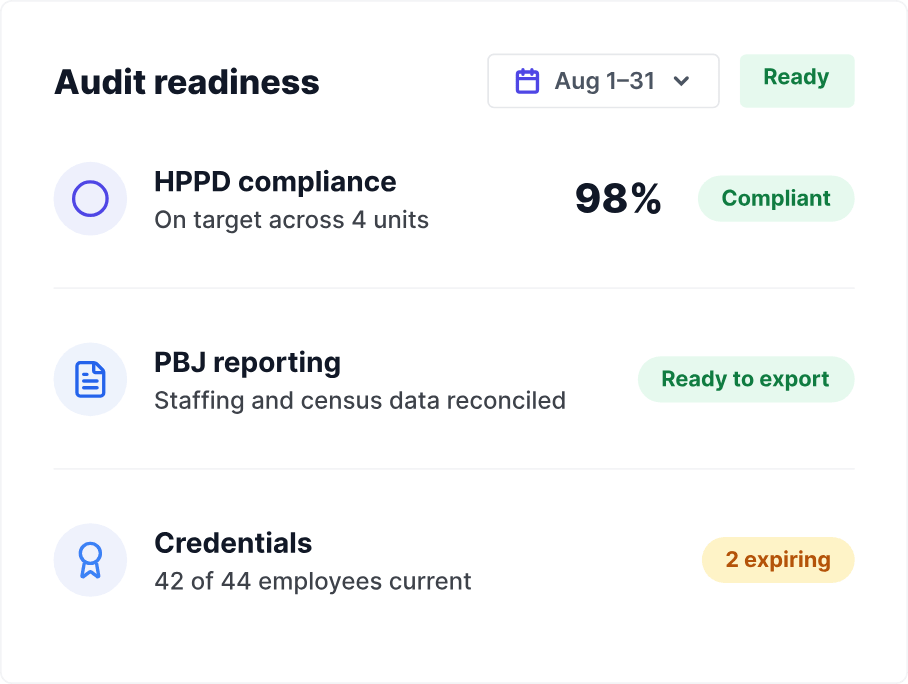
Task: Click the Ready to export pill
Action: tap(746, 379)
